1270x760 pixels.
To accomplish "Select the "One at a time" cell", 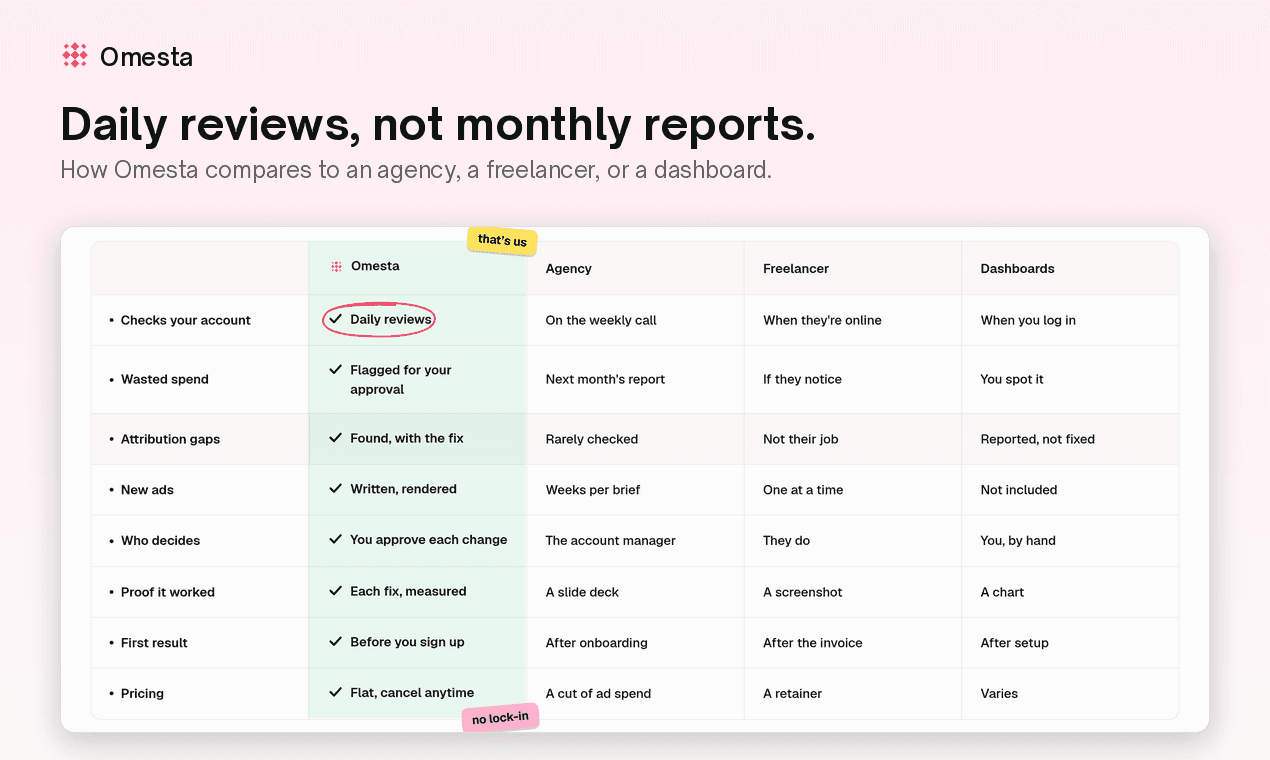I will point(803,490).
